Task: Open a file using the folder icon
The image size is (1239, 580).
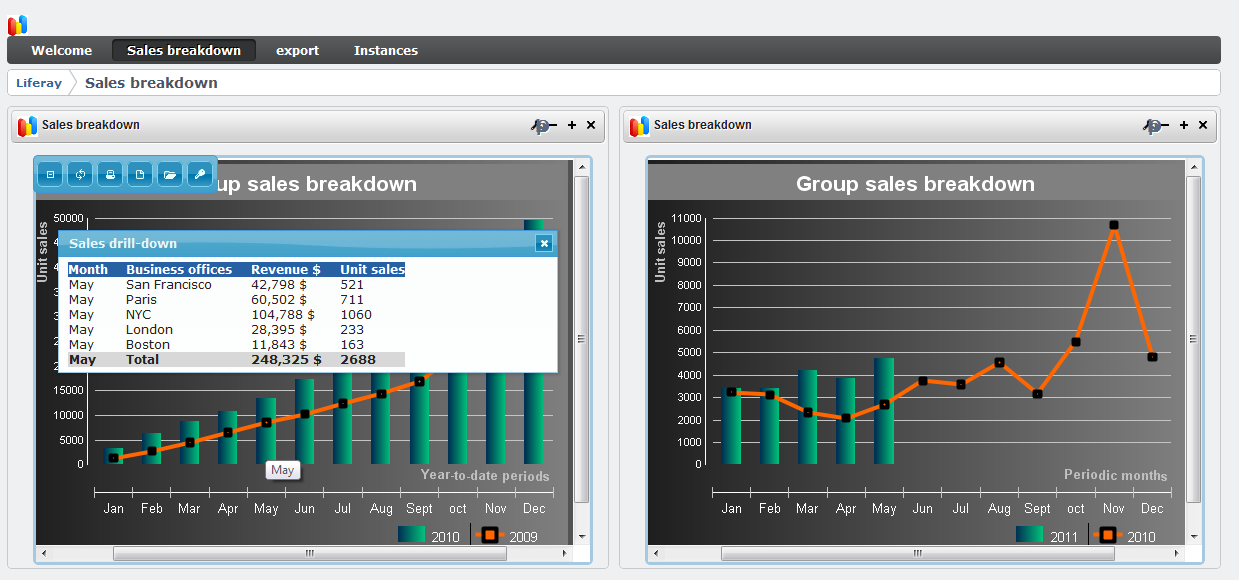Action: [x=170, y=175]
